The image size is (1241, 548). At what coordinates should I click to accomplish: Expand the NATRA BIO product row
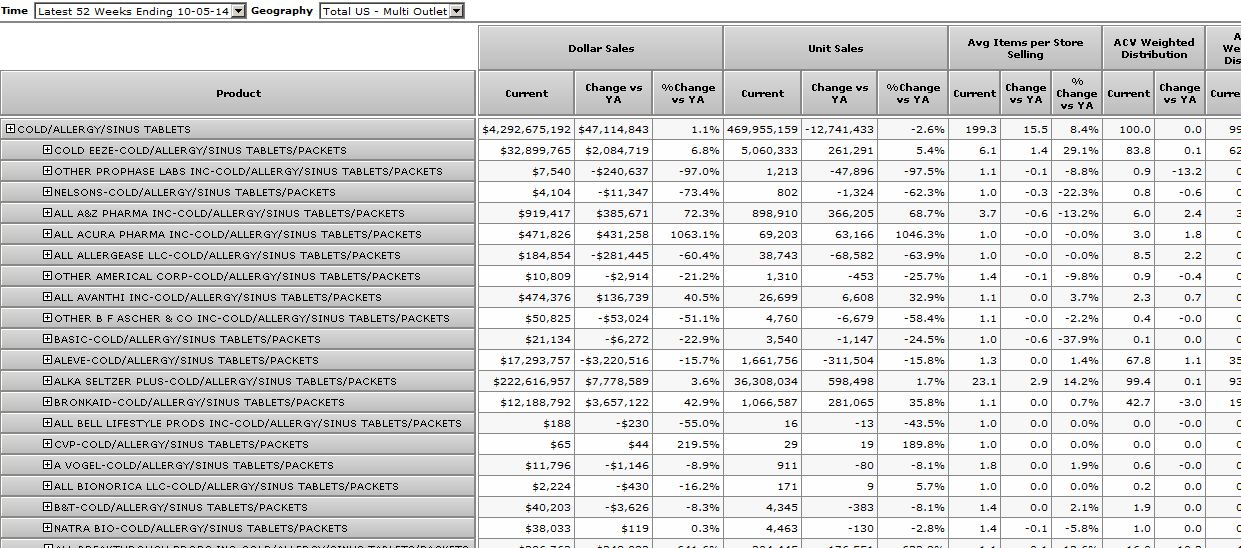coord(47,528)
